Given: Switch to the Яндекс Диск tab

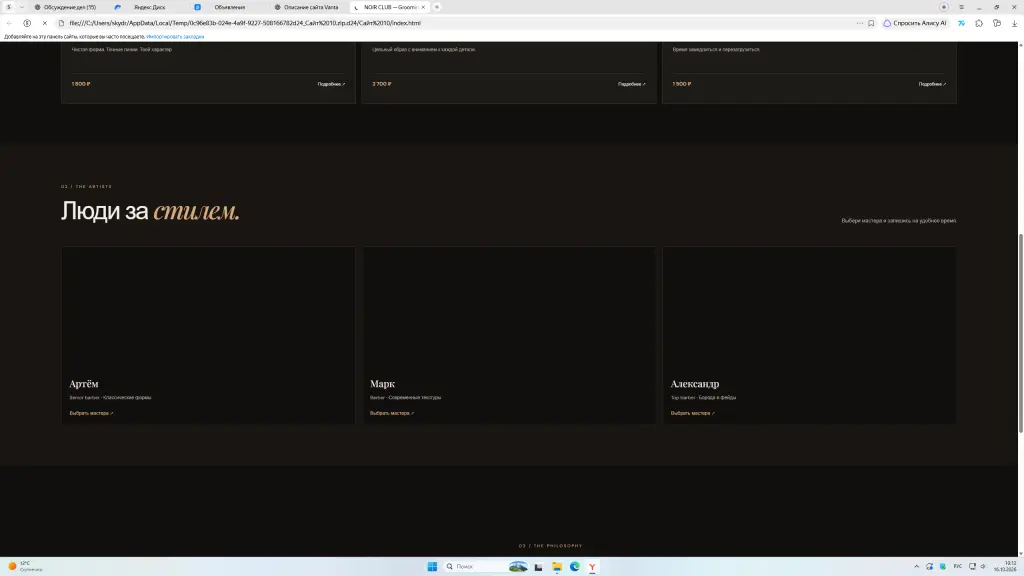Looking at the screenshot, I should (x=149, y=7).
